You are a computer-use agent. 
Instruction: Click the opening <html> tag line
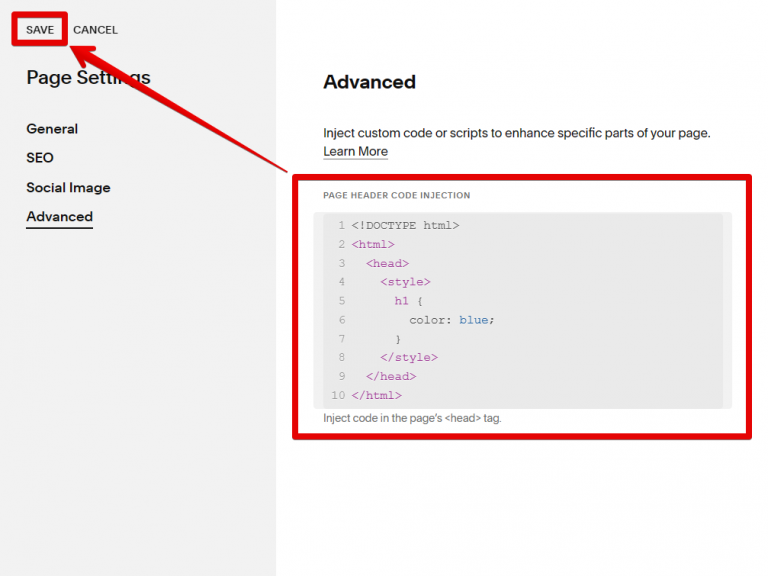point(373,245)
